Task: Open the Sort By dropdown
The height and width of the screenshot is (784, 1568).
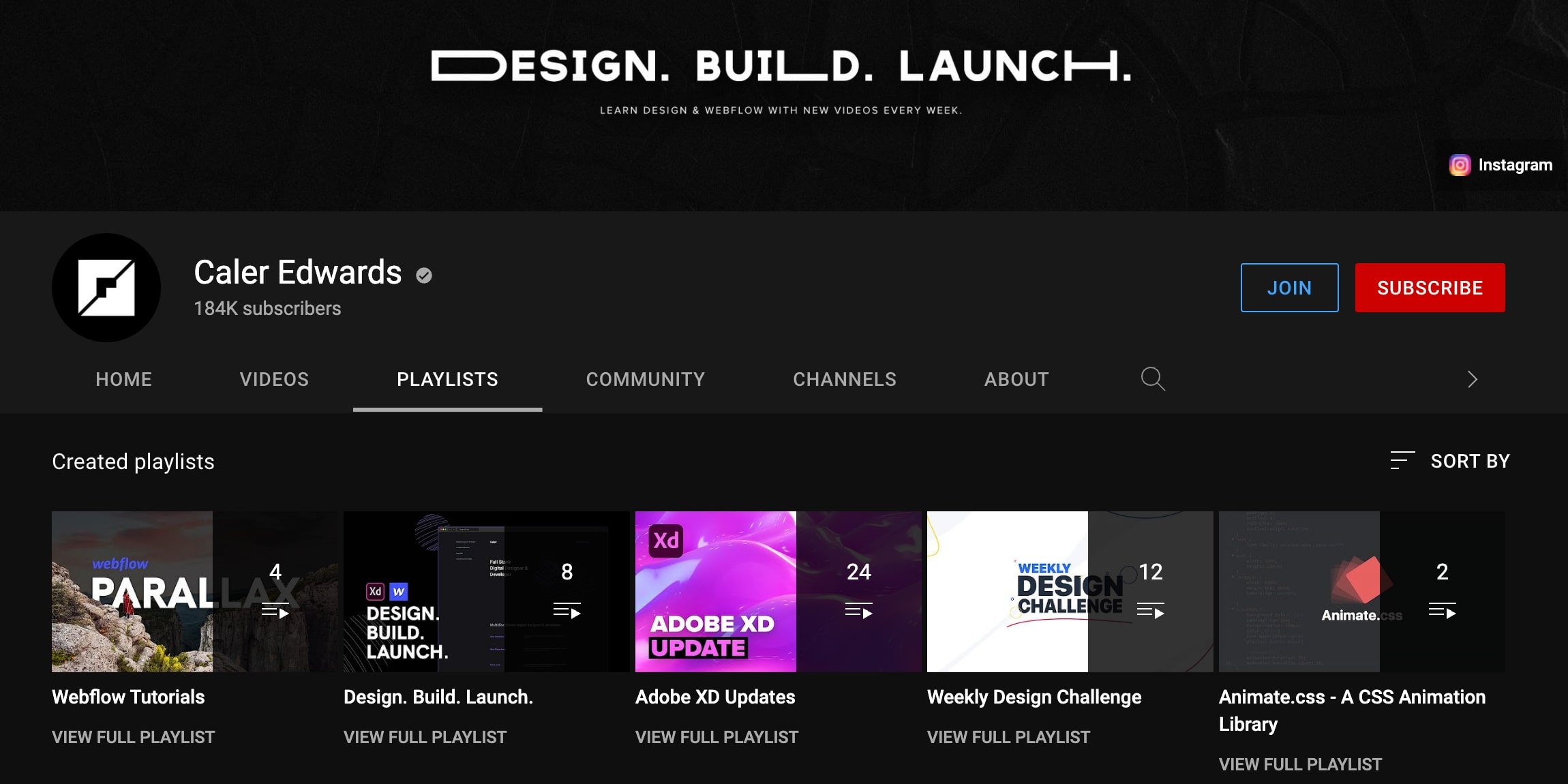Action: coord(1451,462)
